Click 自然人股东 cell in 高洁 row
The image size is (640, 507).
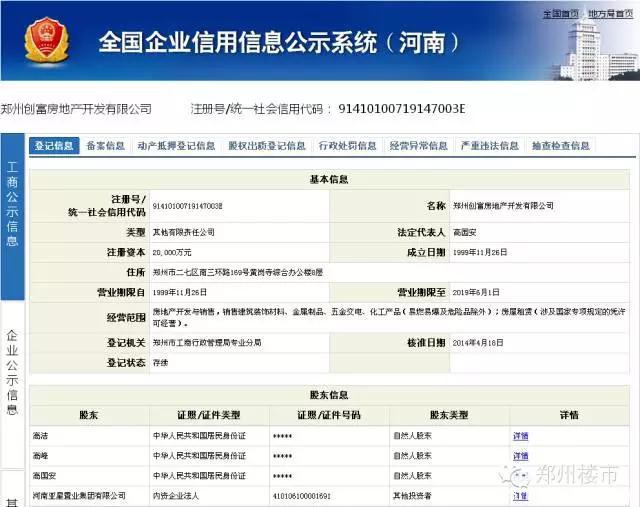[x=412, y=436]
